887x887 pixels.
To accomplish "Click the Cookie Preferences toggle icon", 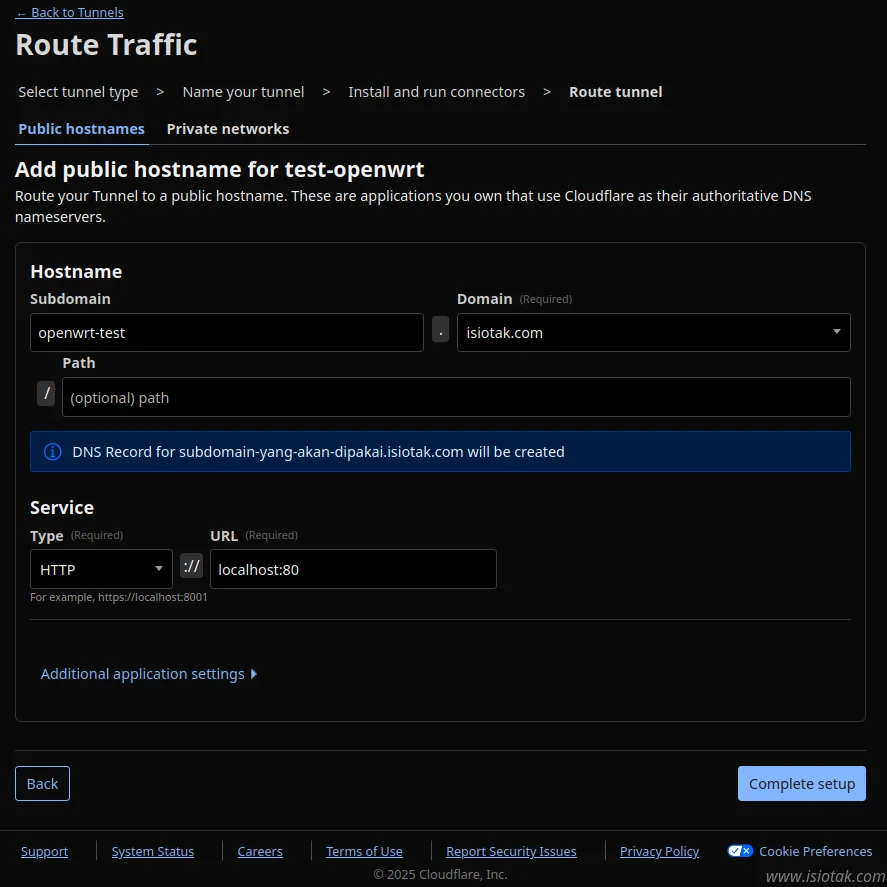I will [x=740, y=851].
